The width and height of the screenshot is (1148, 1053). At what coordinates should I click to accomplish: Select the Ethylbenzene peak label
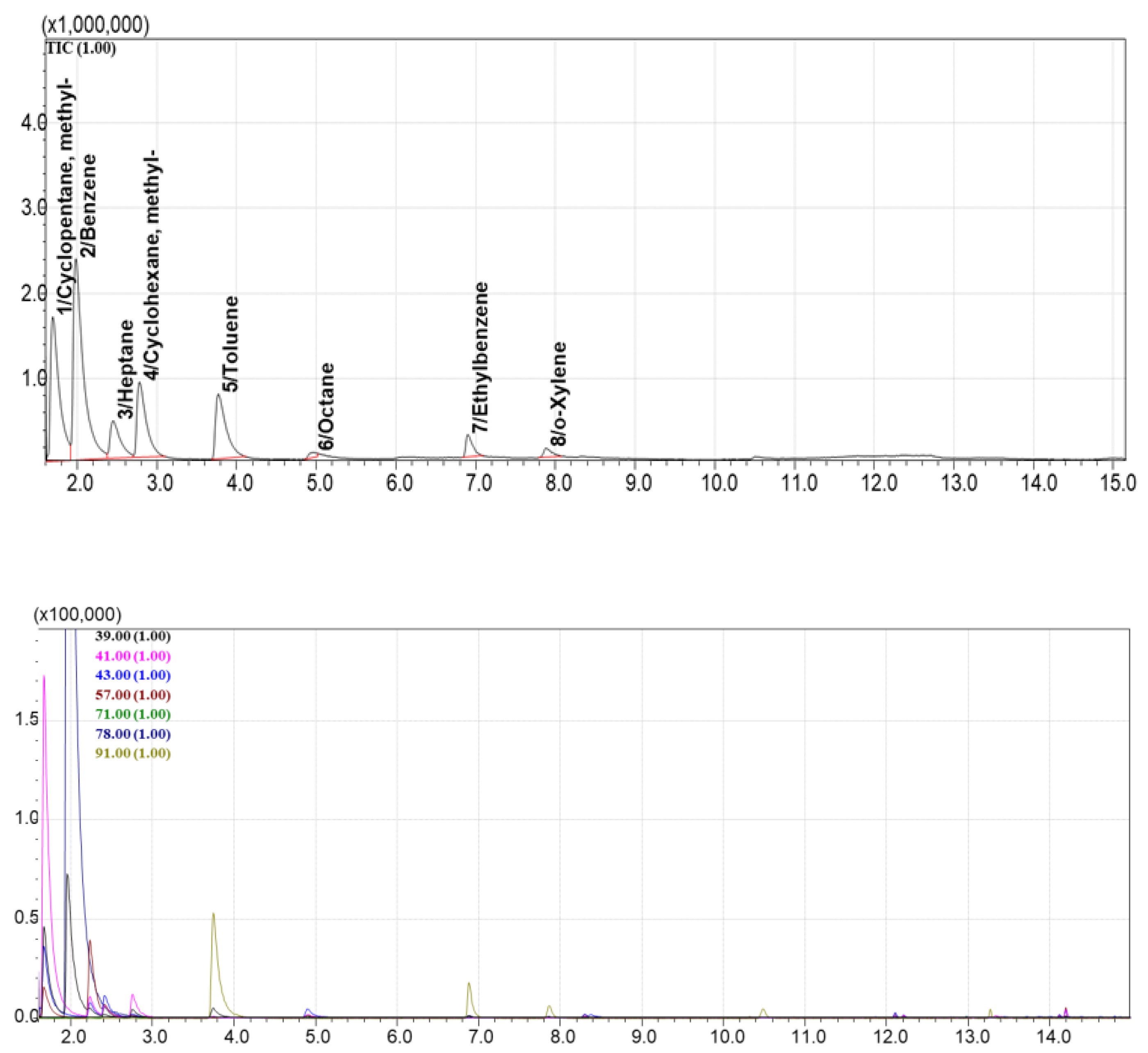pyautogui.click(x=481, y=357)
